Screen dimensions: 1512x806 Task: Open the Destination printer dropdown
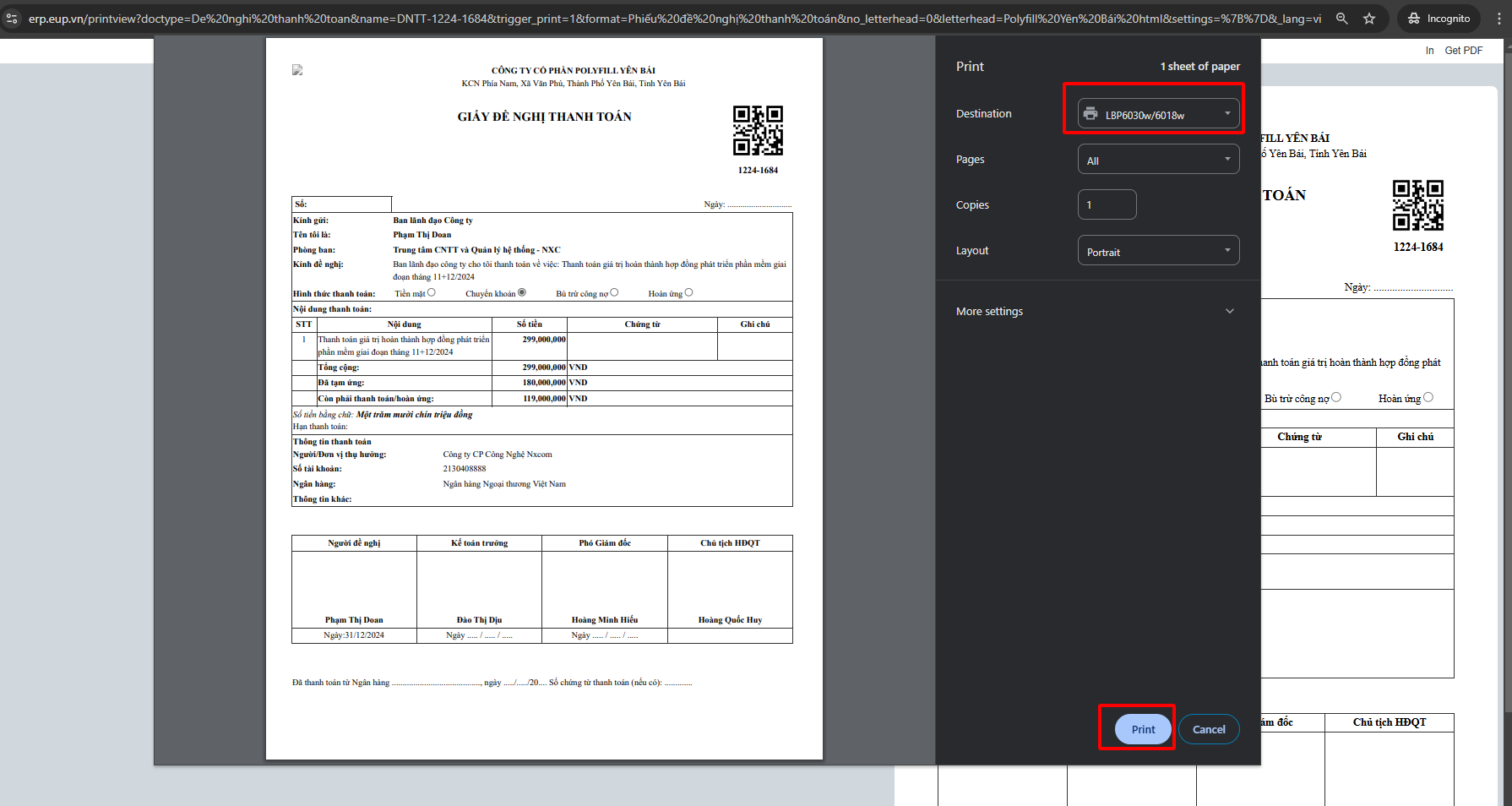tap(1158, 114)
